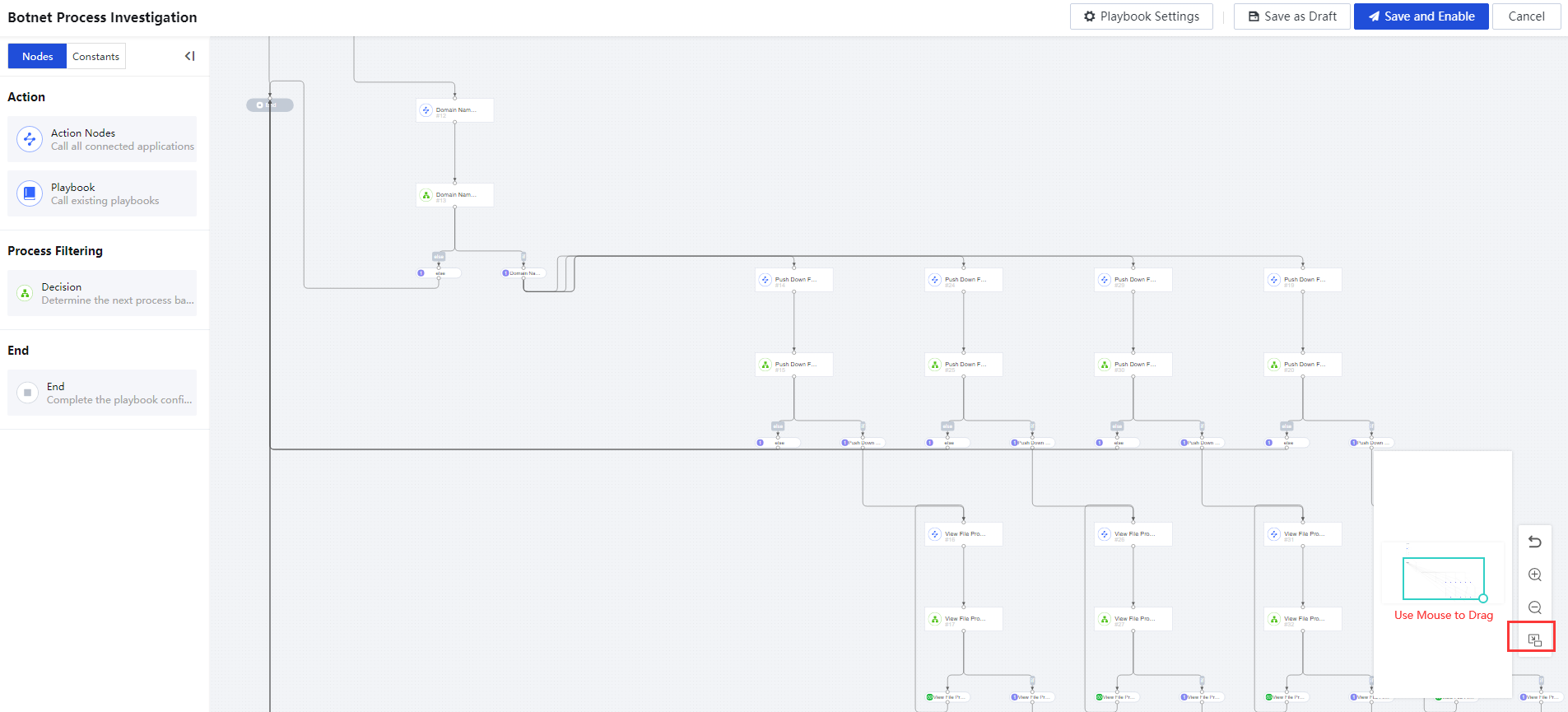The image size is (1568, 712).
Task: Select the first View File Process node
Action: pyautogui.click(x=963, y=534)
